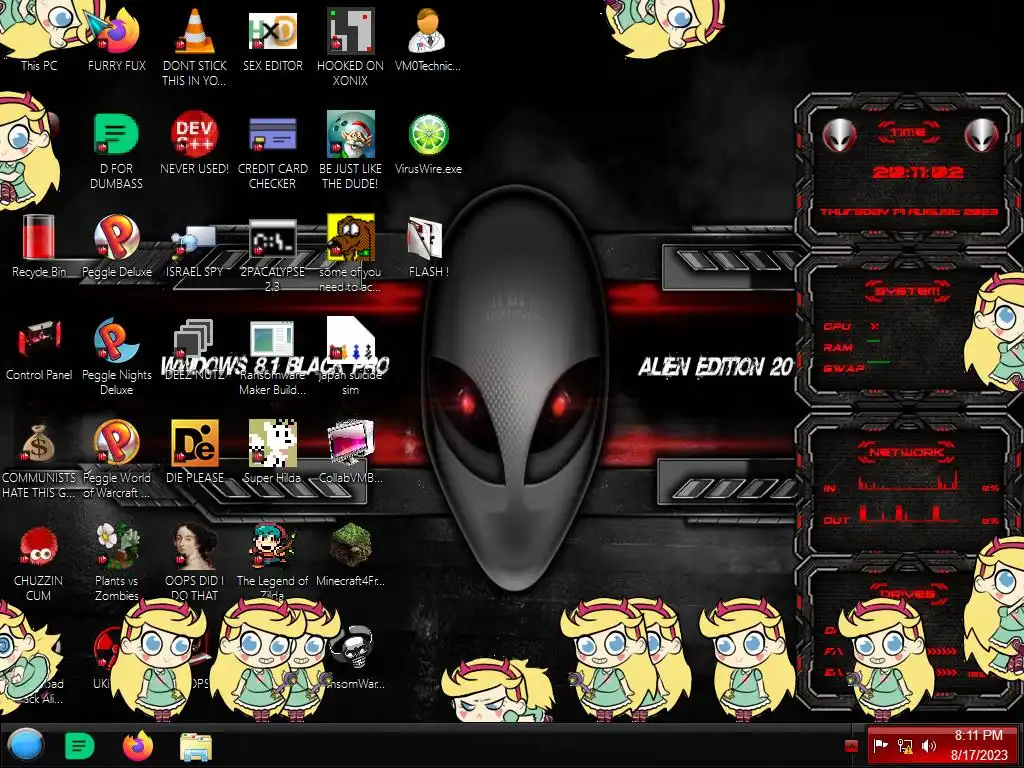Screen dimensions: 1024x768
Task: Select the OOPS DID I DO THAT portrait icon
Action: [195, 562]
